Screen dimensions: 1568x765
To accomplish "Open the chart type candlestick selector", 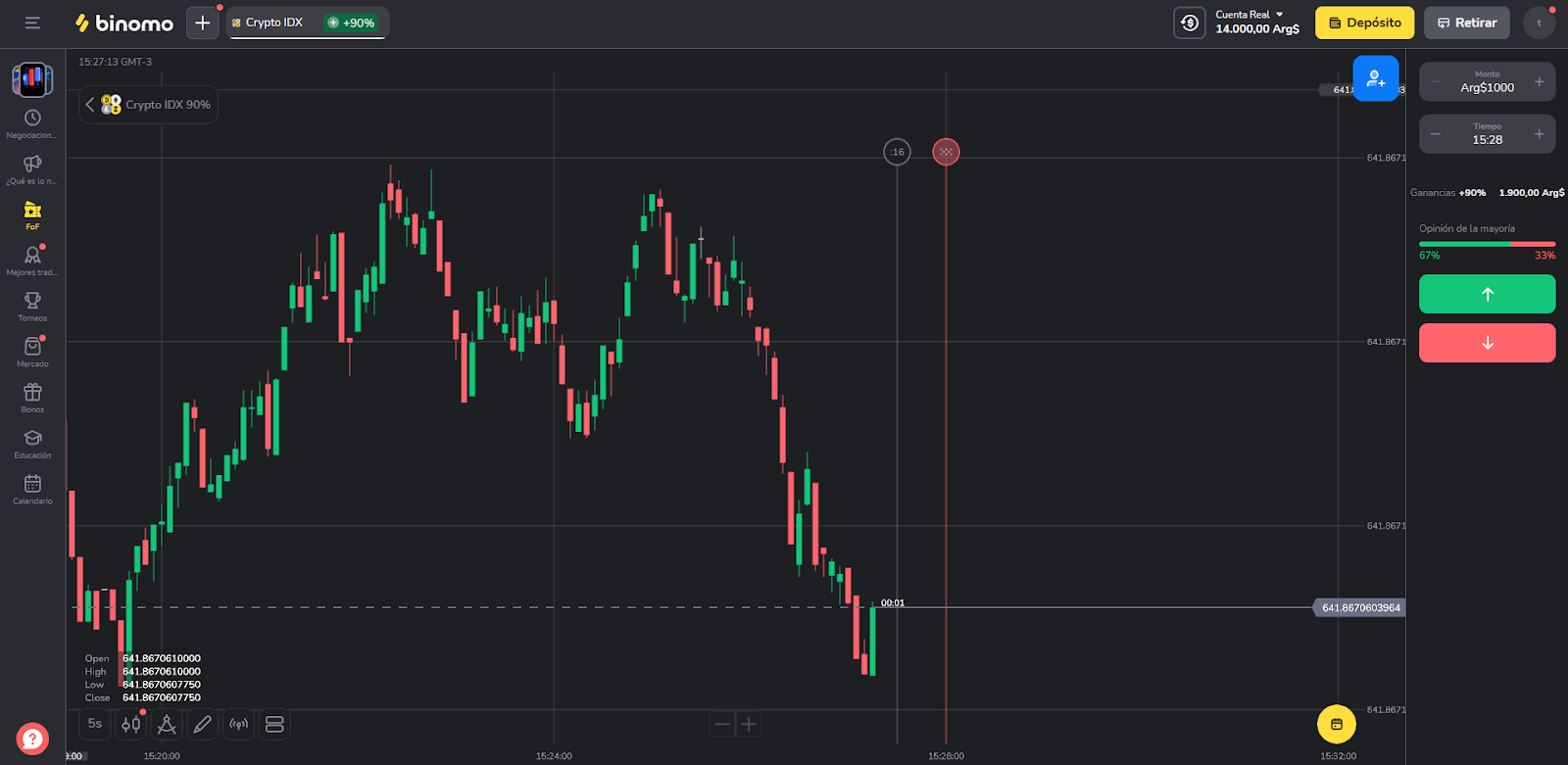I will (x=130, y=725).
